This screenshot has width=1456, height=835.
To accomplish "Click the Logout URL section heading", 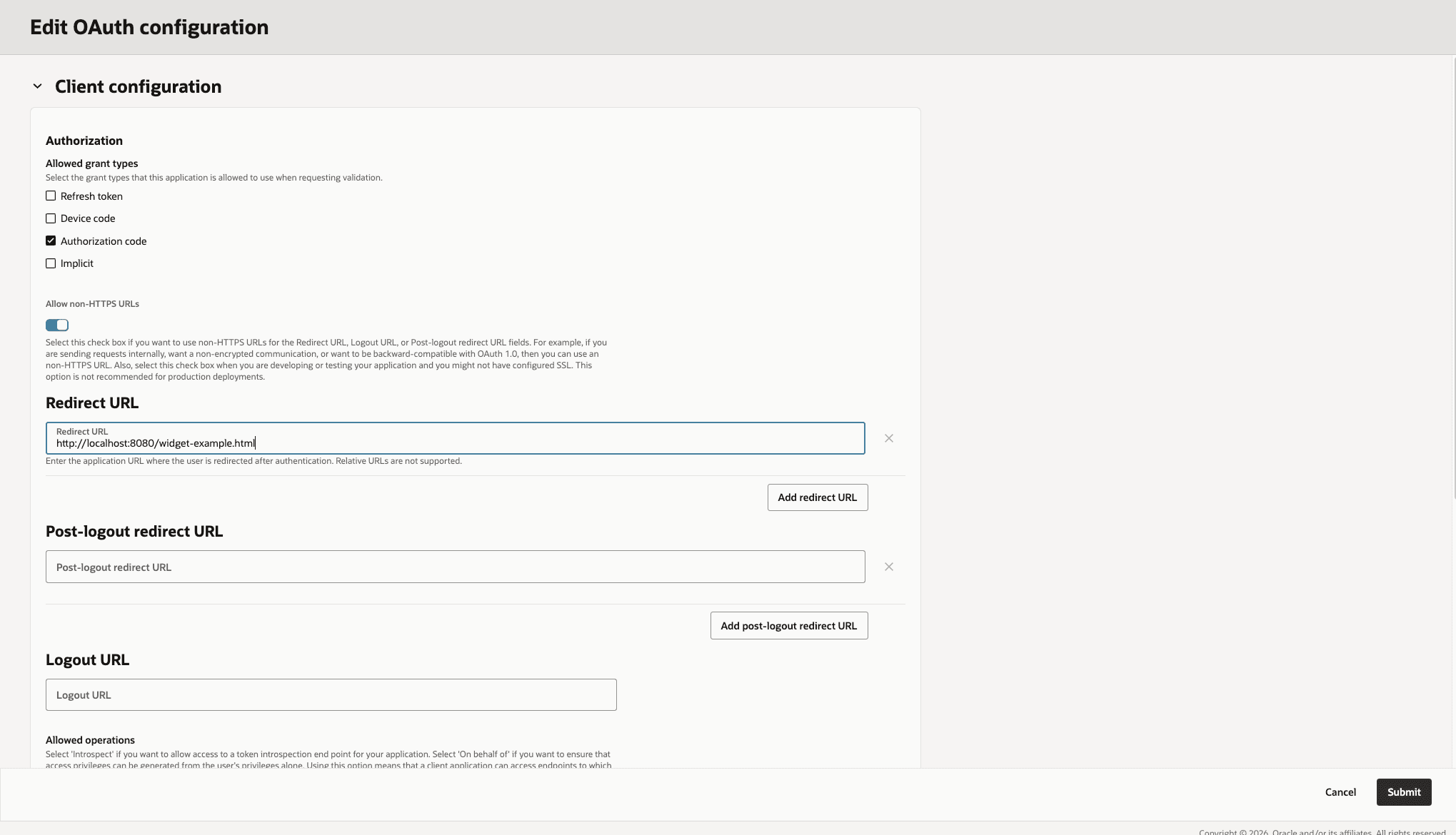I will click(87, 659).
